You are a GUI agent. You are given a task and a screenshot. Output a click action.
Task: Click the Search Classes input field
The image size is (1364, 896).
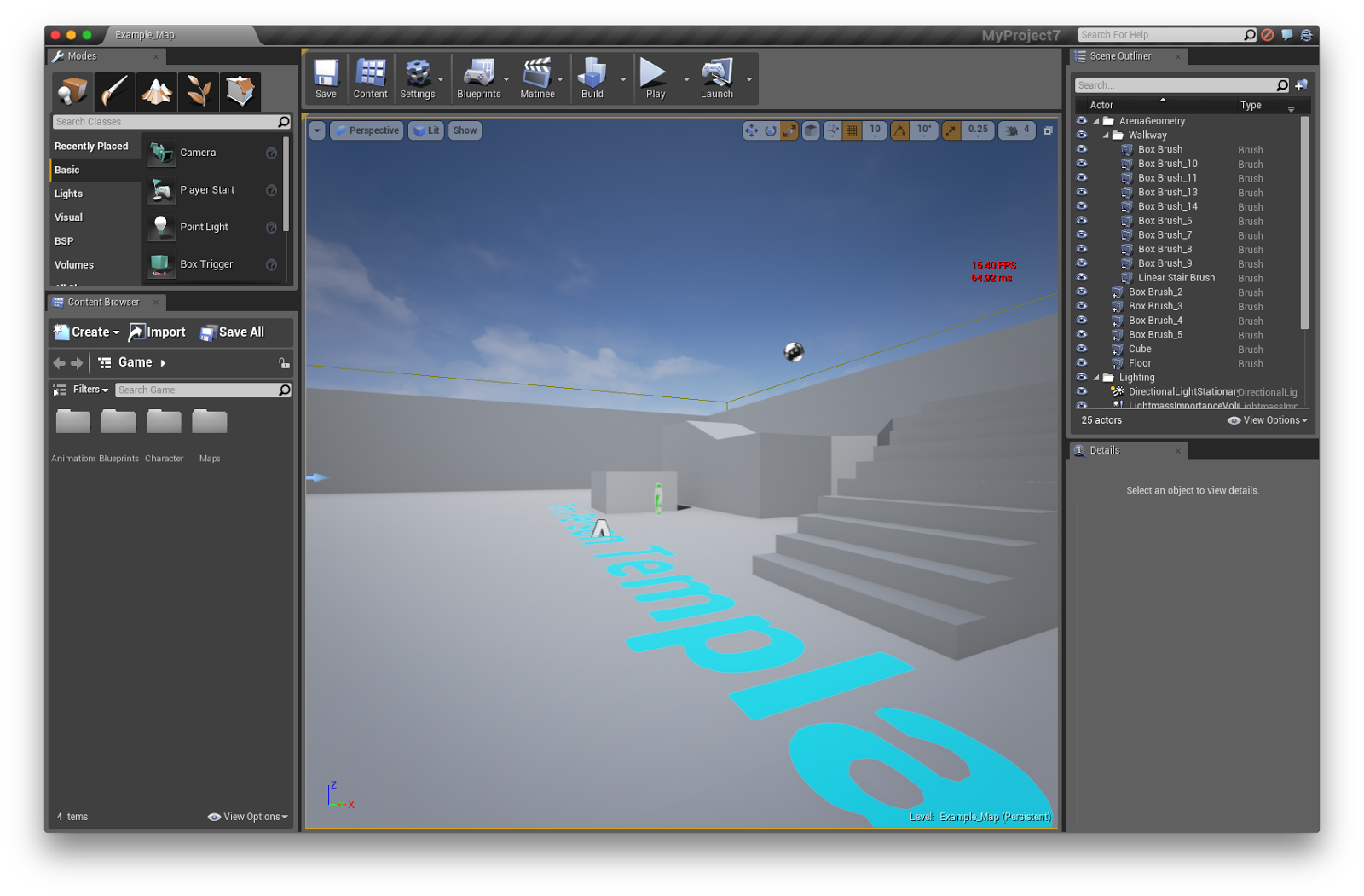coord(172,122)
